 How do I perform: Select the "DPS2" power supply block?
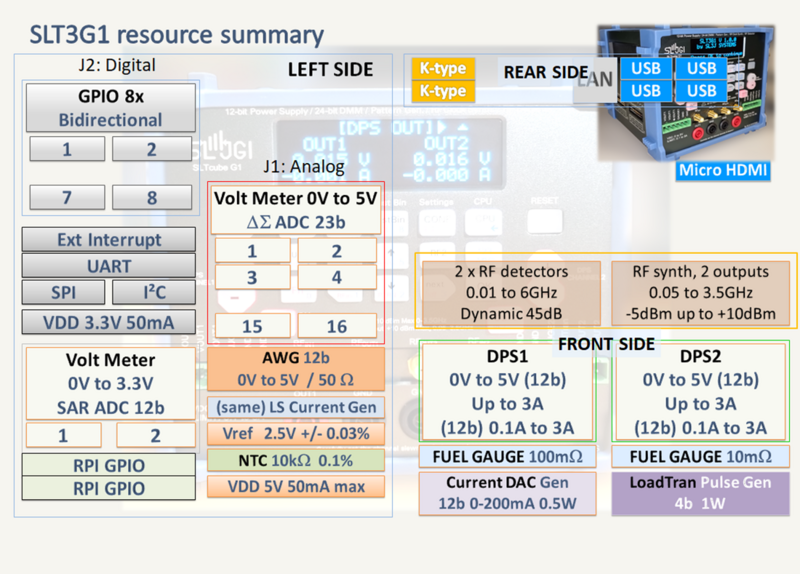tap(701, 392)
